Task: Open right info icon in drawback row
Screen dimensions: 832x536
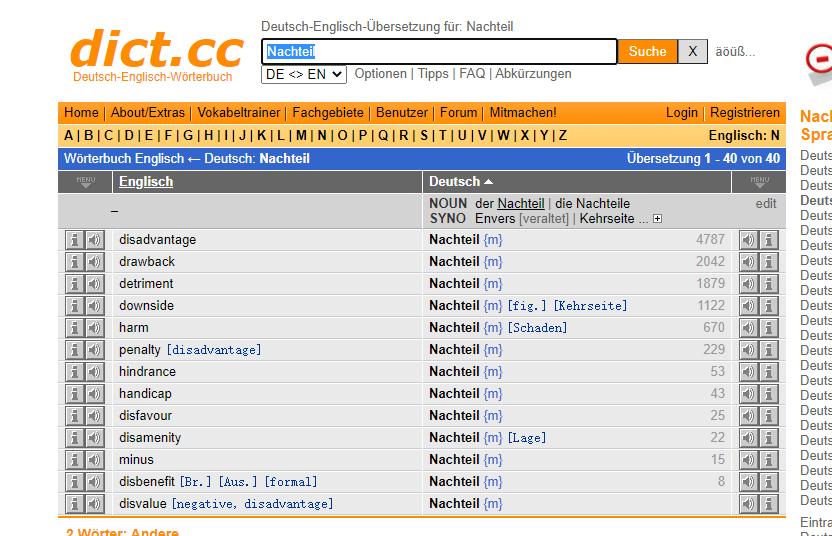Action: tap(769, 262)
